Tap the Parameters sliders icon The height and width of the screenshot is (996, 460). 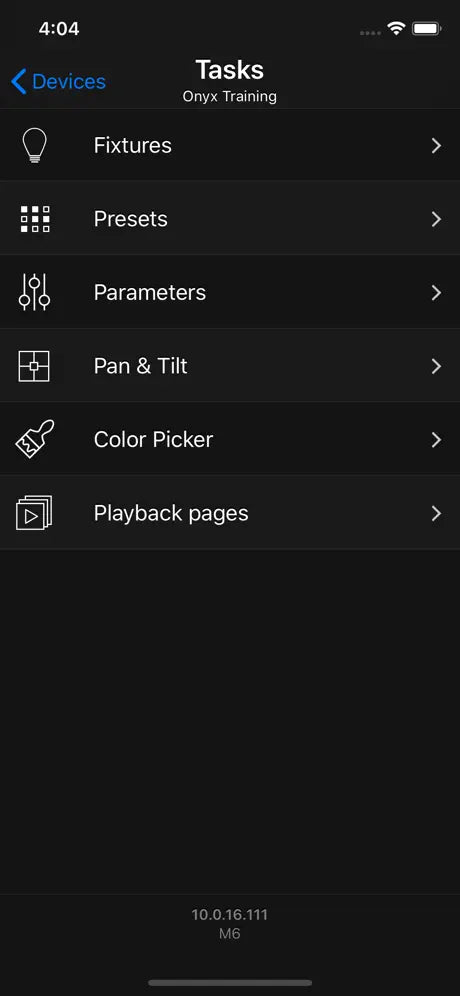[x=34, y=292]
